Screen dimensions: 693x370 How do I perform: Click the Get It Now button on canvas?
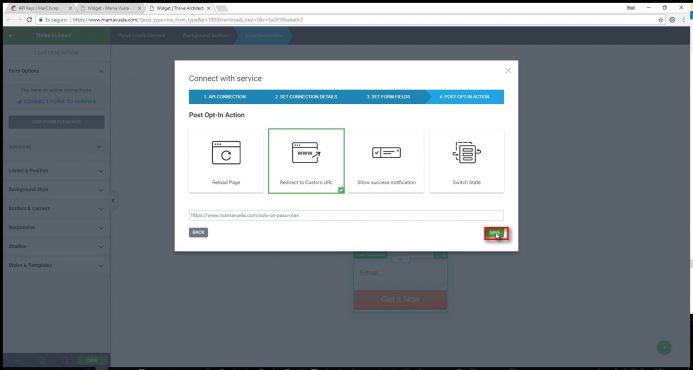coord(400,300)
